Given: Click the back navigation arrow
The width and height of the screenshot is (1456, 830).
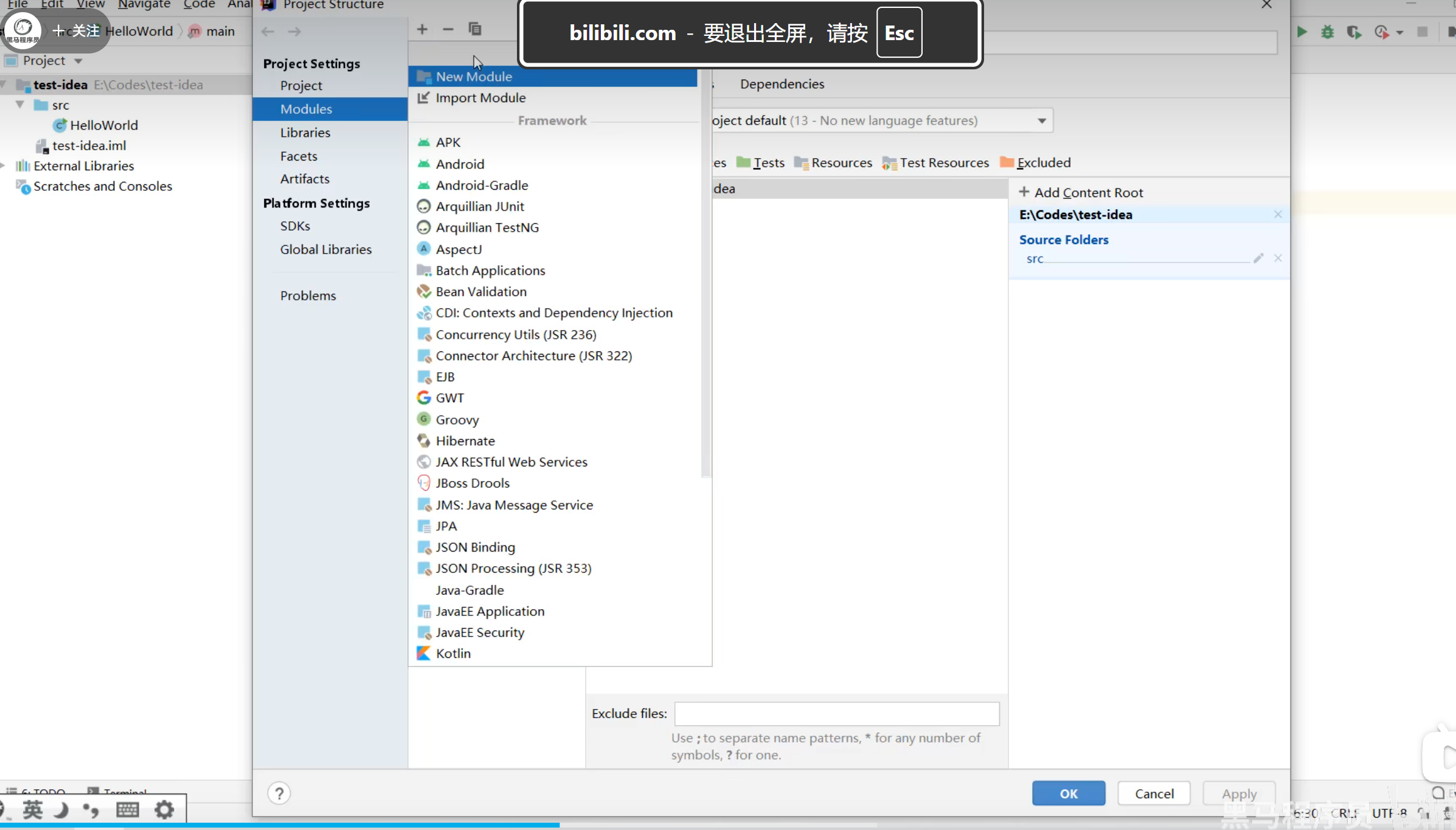Looking at the screenshot, I should pyautogui.click(x=268, y=32).
